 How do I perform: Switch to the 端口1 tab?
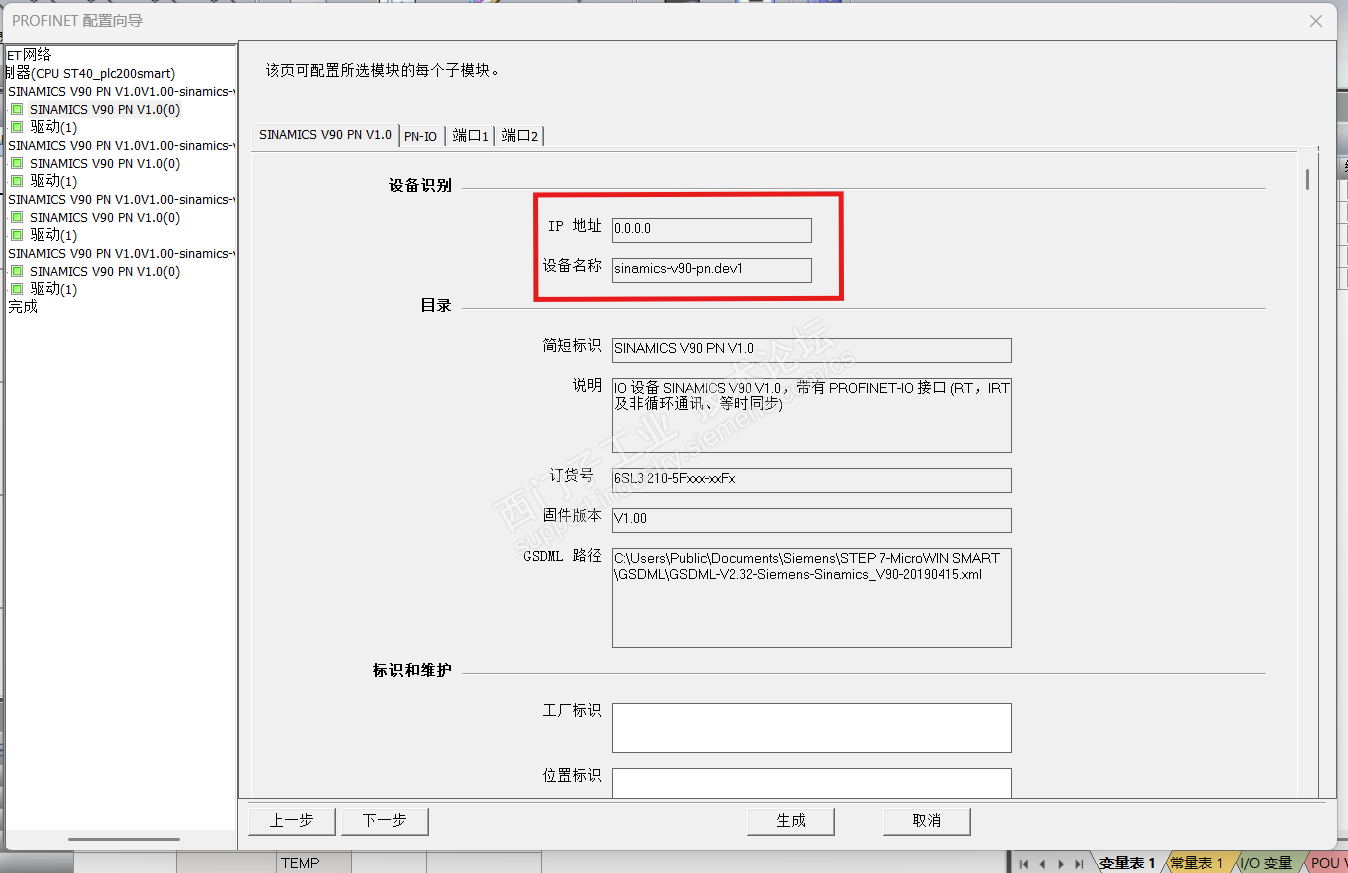pyautogui.click(x=470, y=136)
